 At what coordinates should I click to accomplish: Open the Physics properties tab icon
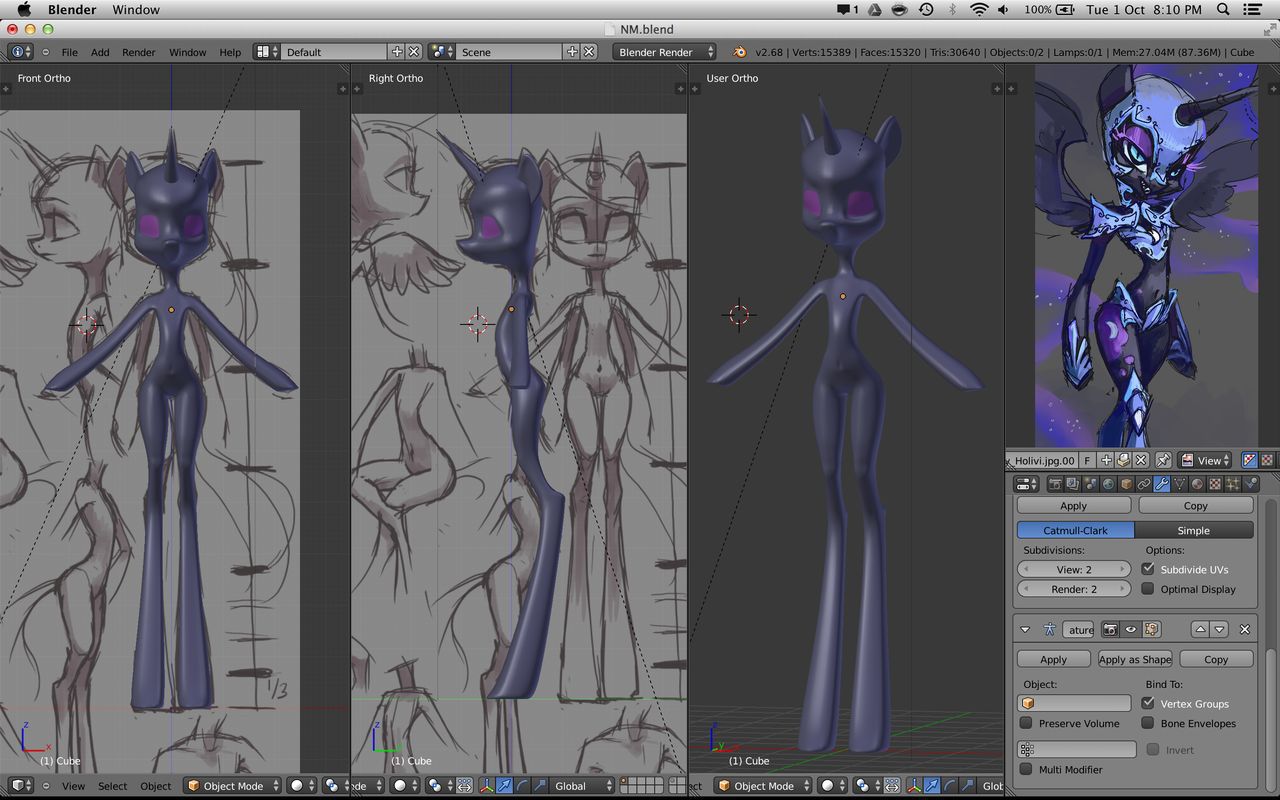click(1251, 484)
